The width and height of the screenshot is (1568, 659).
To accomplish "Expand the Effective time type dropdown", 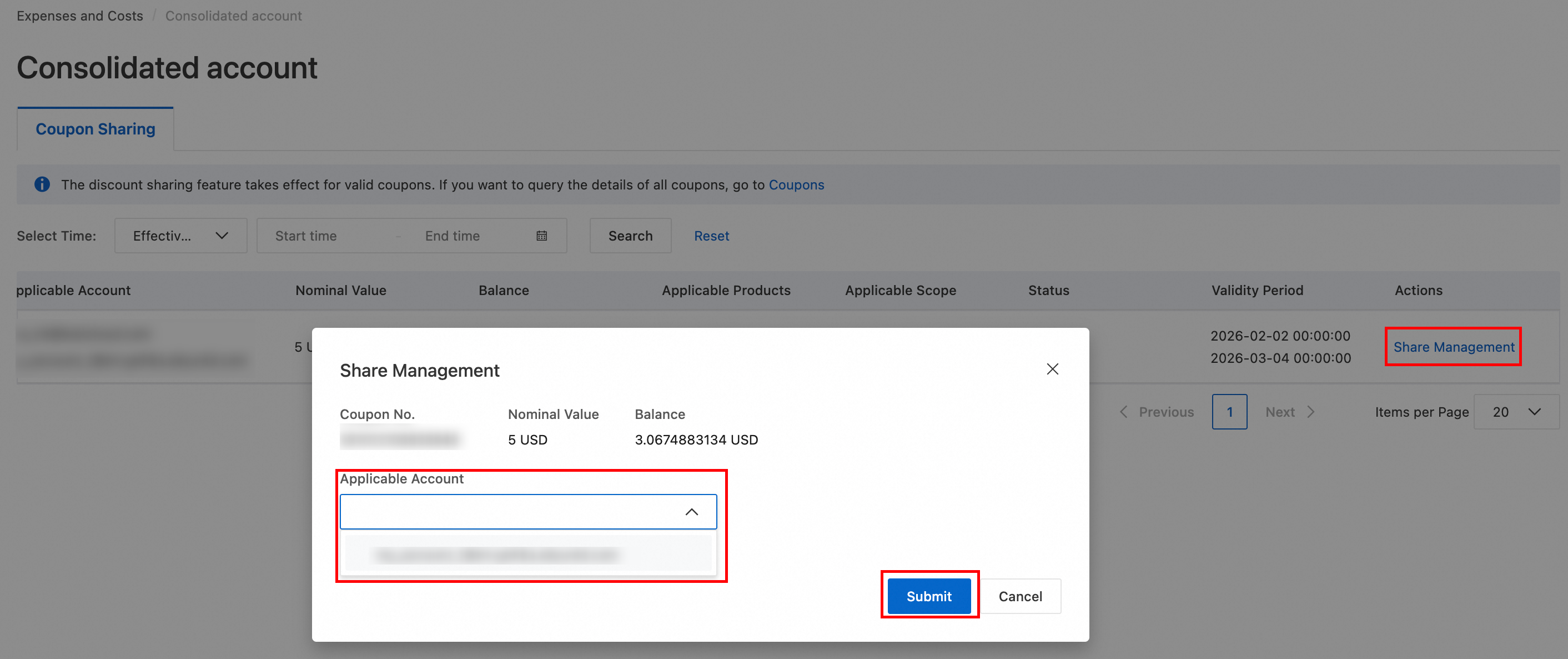I will tap(180, 236).
